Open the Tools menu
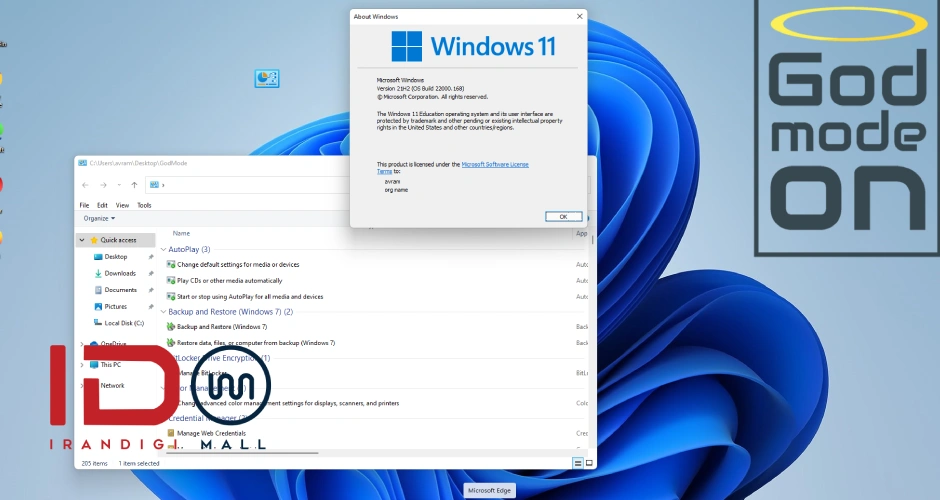This screenshot has height=500, width=940. coord(144,205)
